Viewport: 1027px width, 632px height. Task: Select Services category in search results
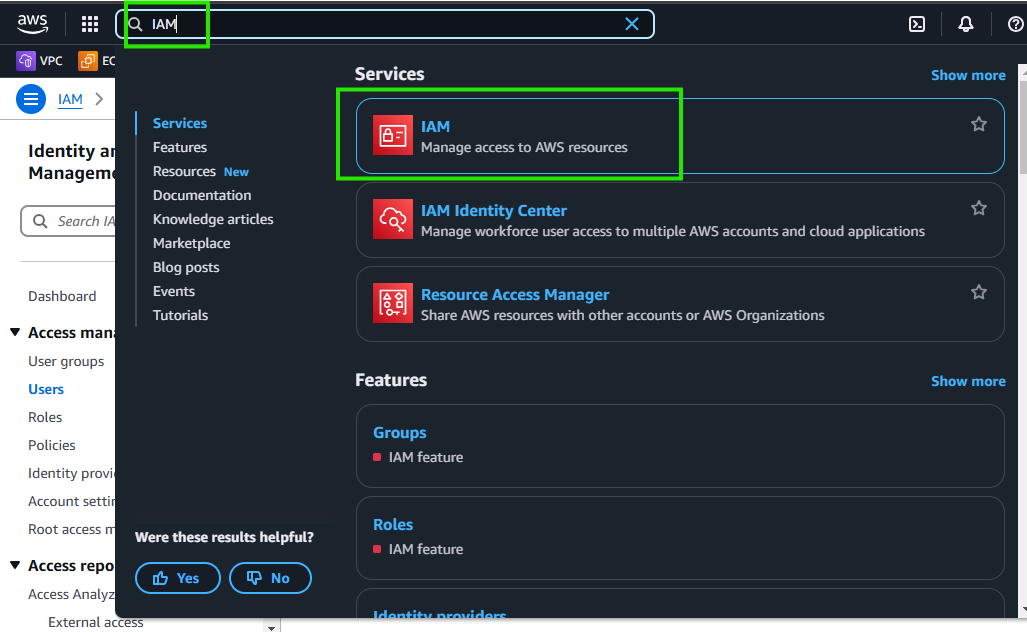click(180, 123)
